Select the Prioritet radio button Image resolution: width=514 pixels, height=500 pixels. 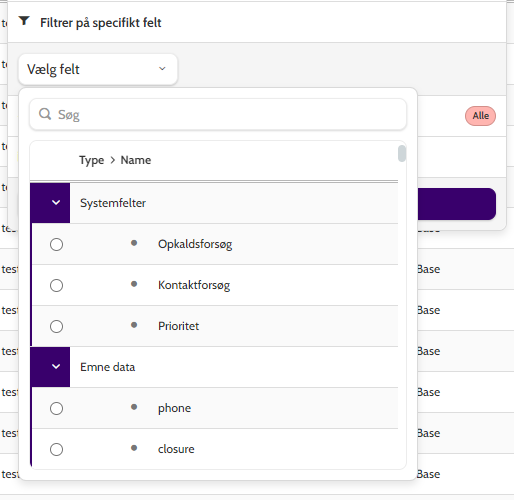click(56, 326)
